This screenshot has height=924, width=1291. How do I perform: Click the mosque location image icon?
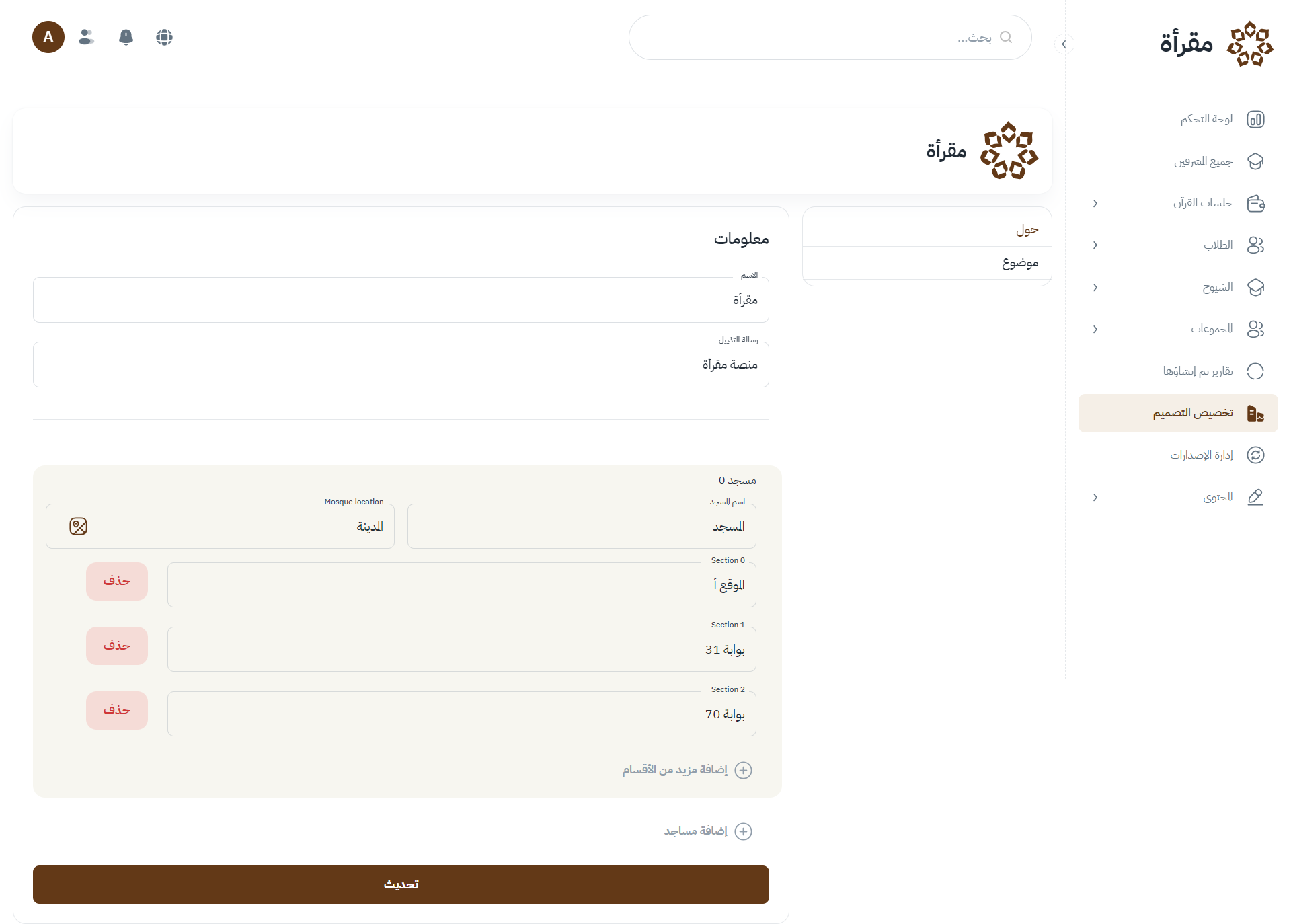79,527
